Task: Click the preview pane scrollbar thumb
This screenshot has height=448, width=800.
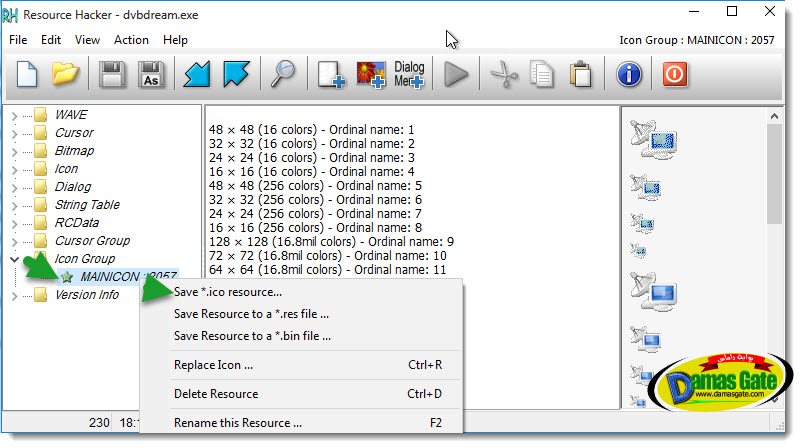Action: coord(774,174)
